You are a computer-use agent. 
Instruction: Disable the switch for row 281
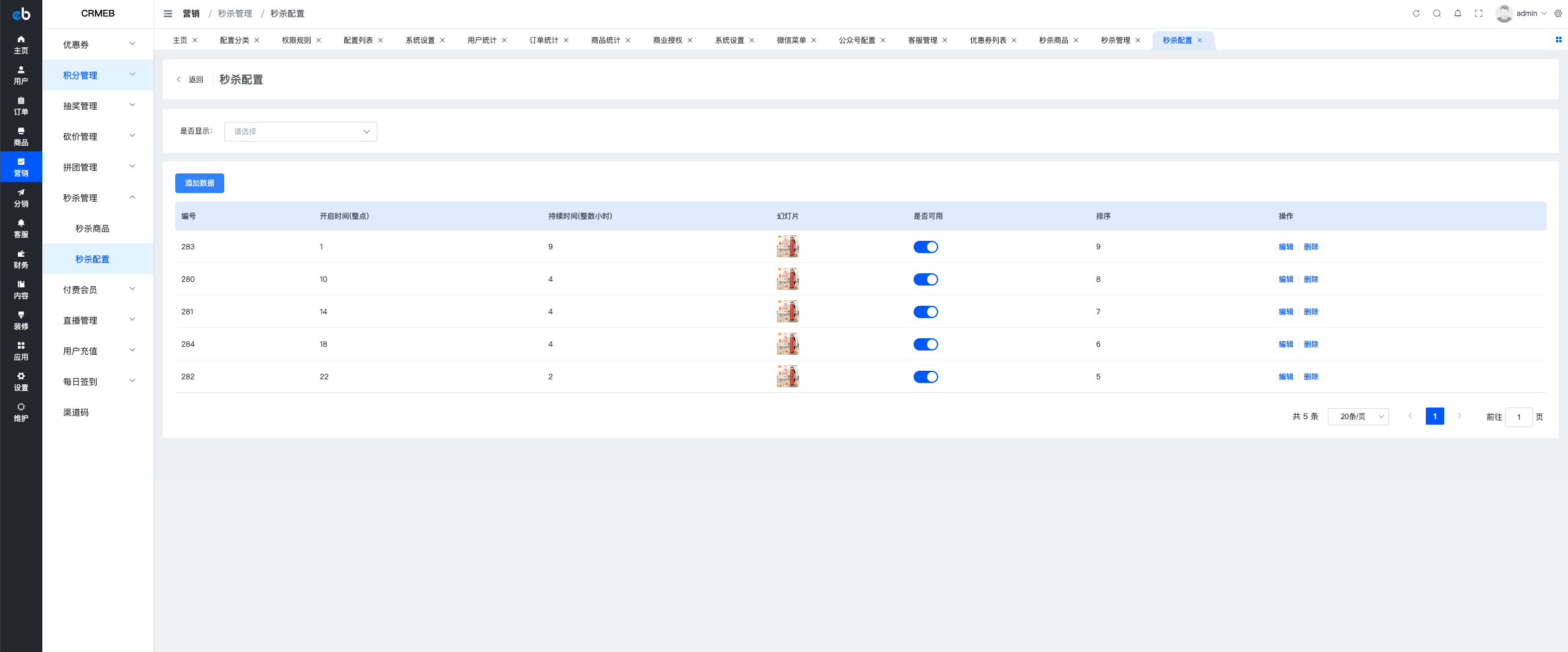point(925,312)
